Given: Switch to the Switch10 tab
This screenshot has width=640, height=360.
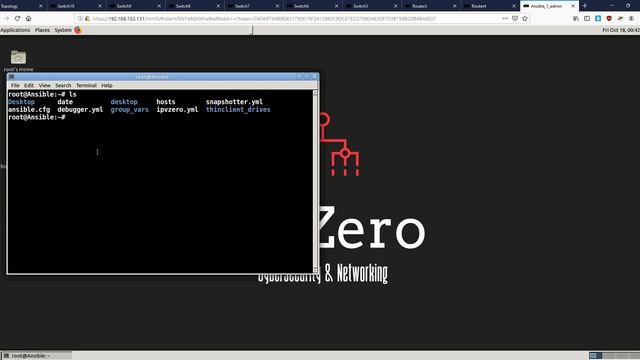Looking at the screenshot, I should [x=76, y=6].
